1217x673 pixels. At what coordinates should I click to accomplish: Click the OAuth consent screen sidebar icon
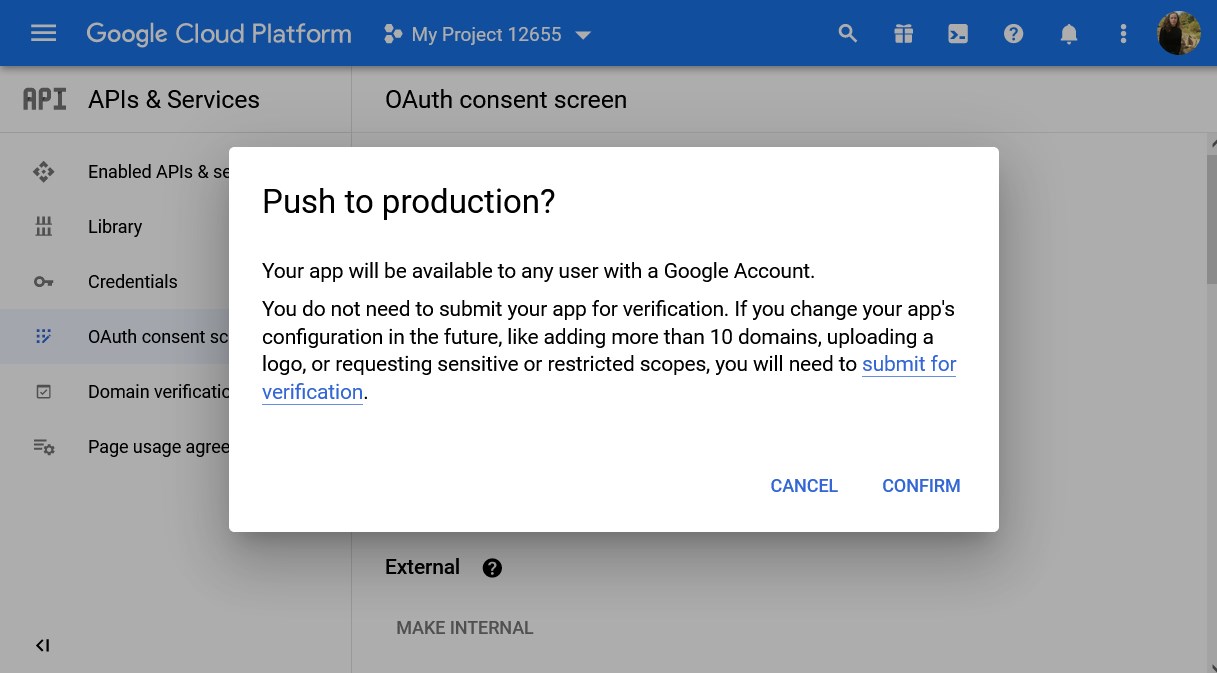44,337
